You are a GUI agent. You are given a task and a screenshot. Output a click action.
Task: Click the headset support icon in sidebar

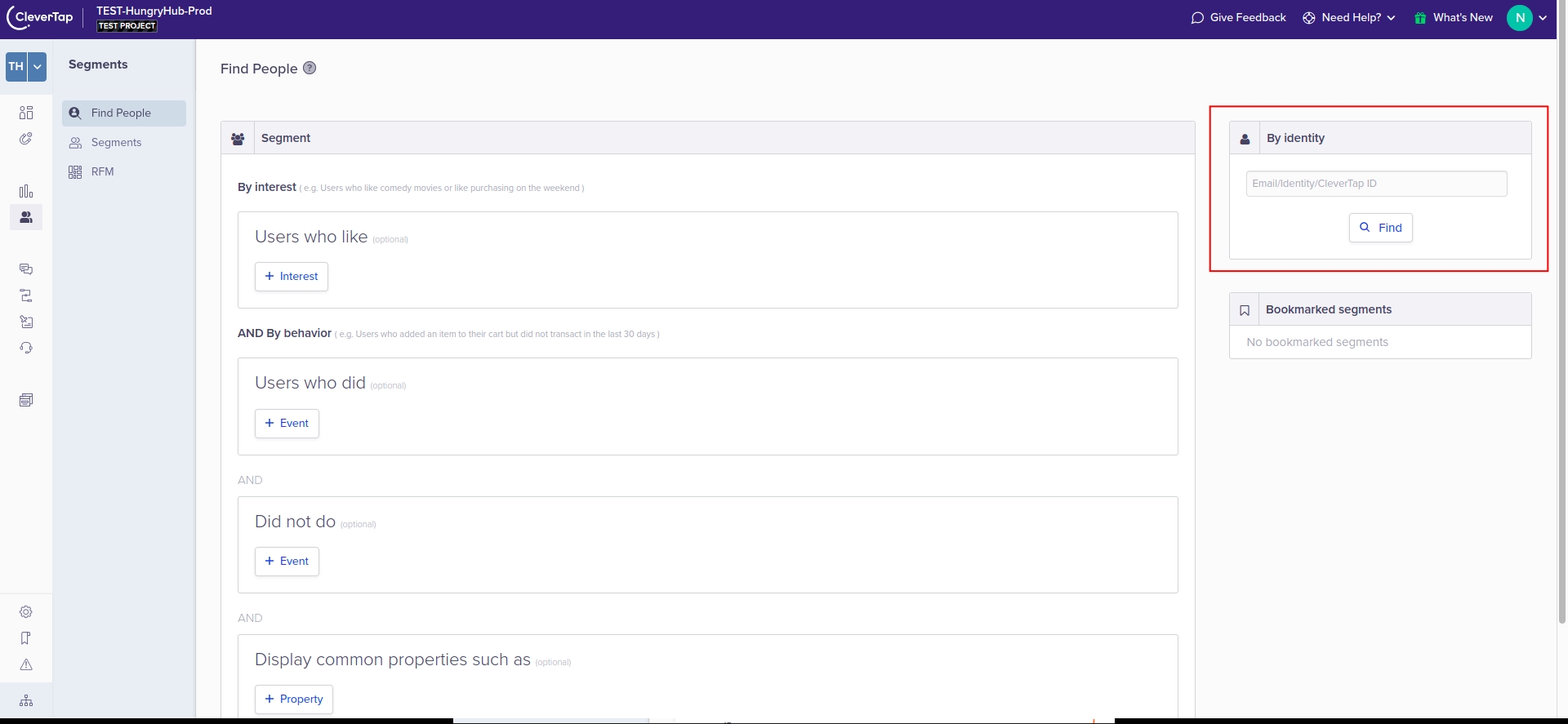tap(26, 348)
